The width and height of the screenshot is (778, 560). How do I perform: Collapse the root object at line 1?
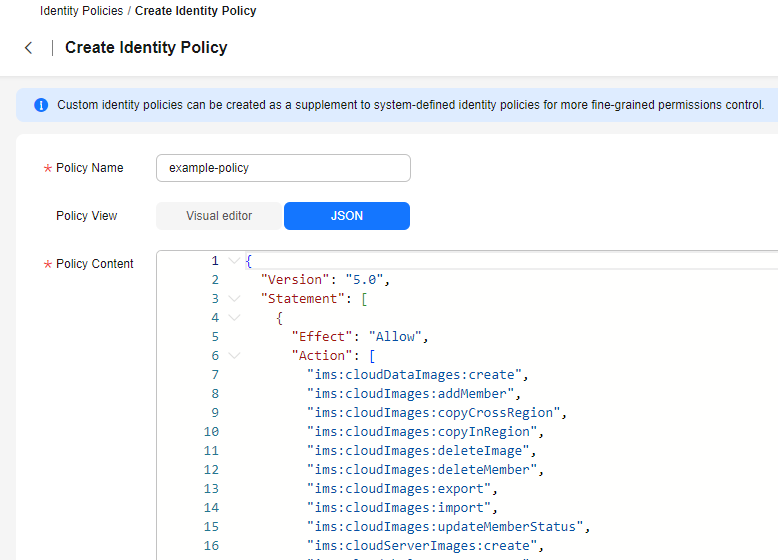(234, 261)
